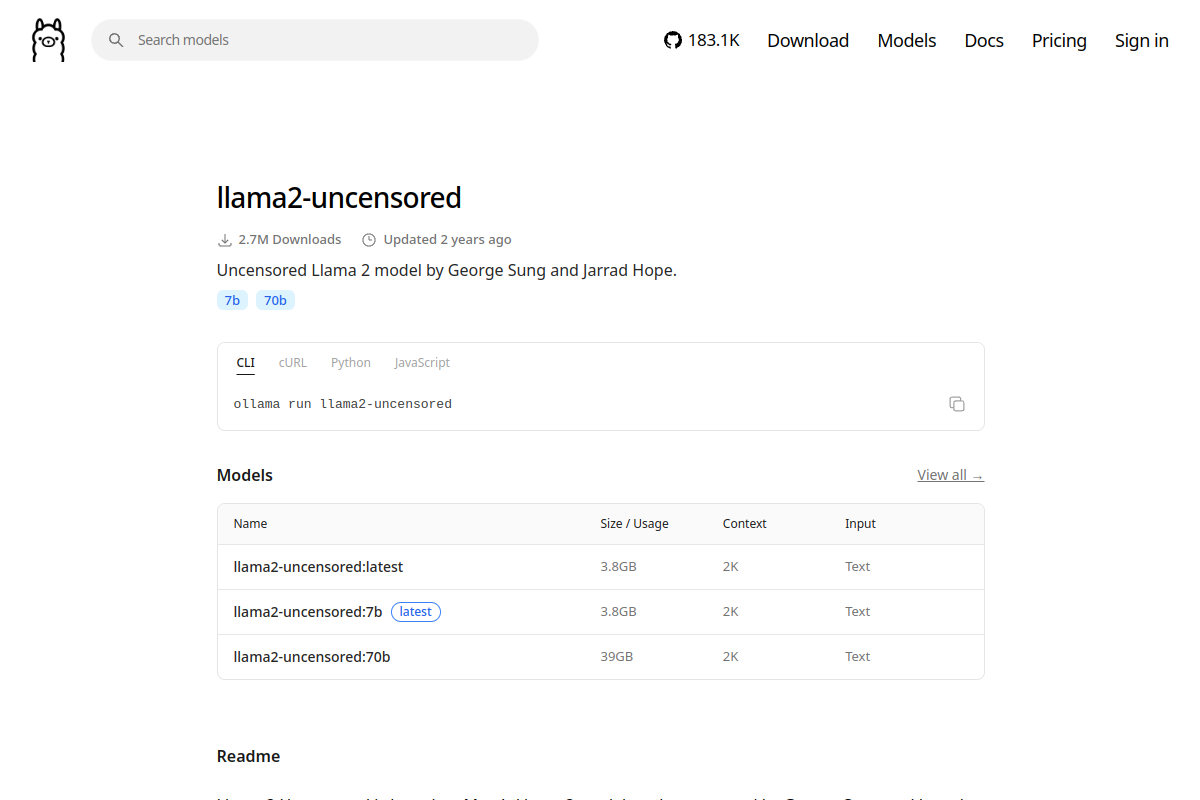Click the Size / Usage column header
1200x800 pixels.
coord(634,524)
